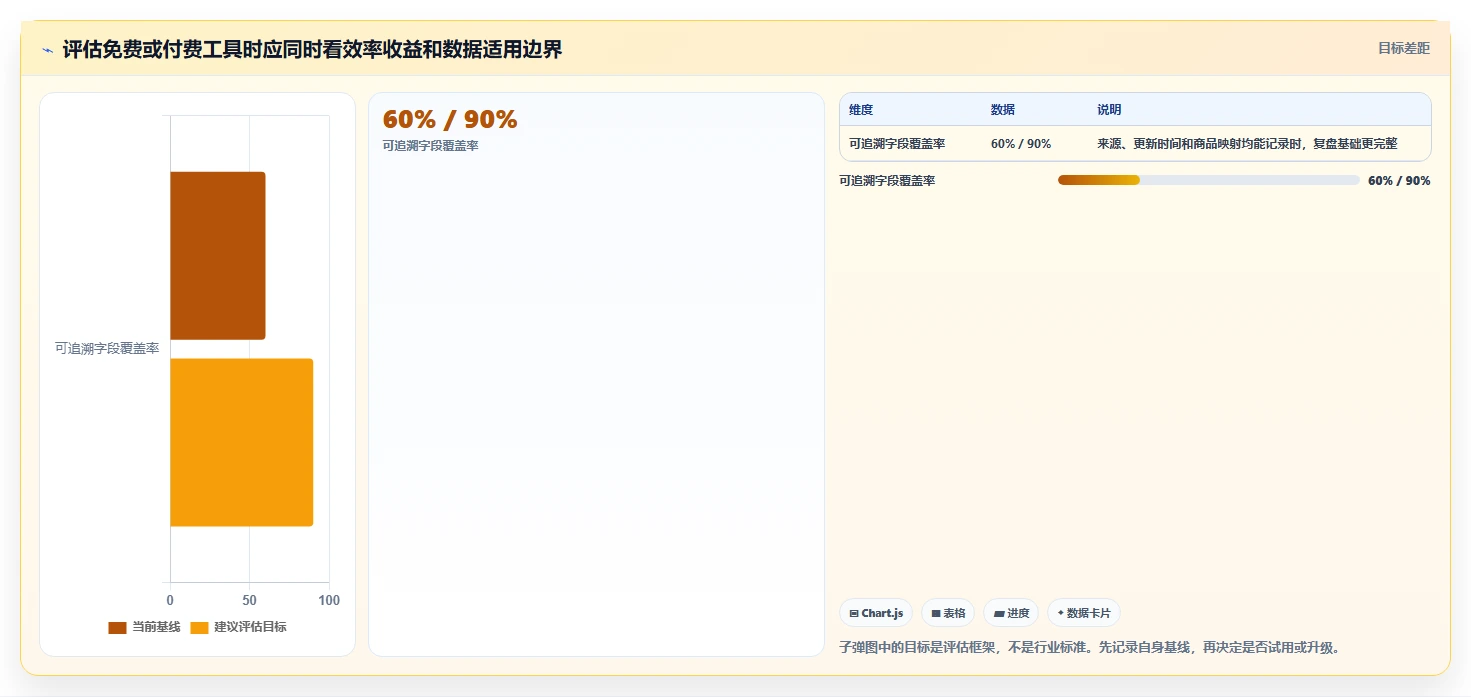Select the Chart.js tag chip

pos(876,613)
